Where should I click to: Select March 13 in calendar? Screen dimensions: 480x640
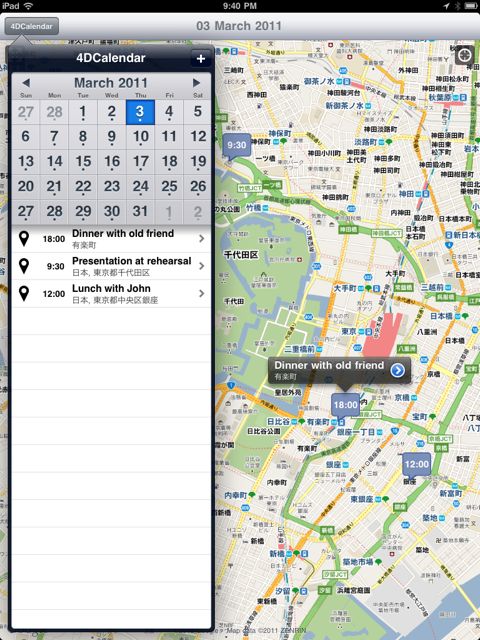(x=26, y=162)
